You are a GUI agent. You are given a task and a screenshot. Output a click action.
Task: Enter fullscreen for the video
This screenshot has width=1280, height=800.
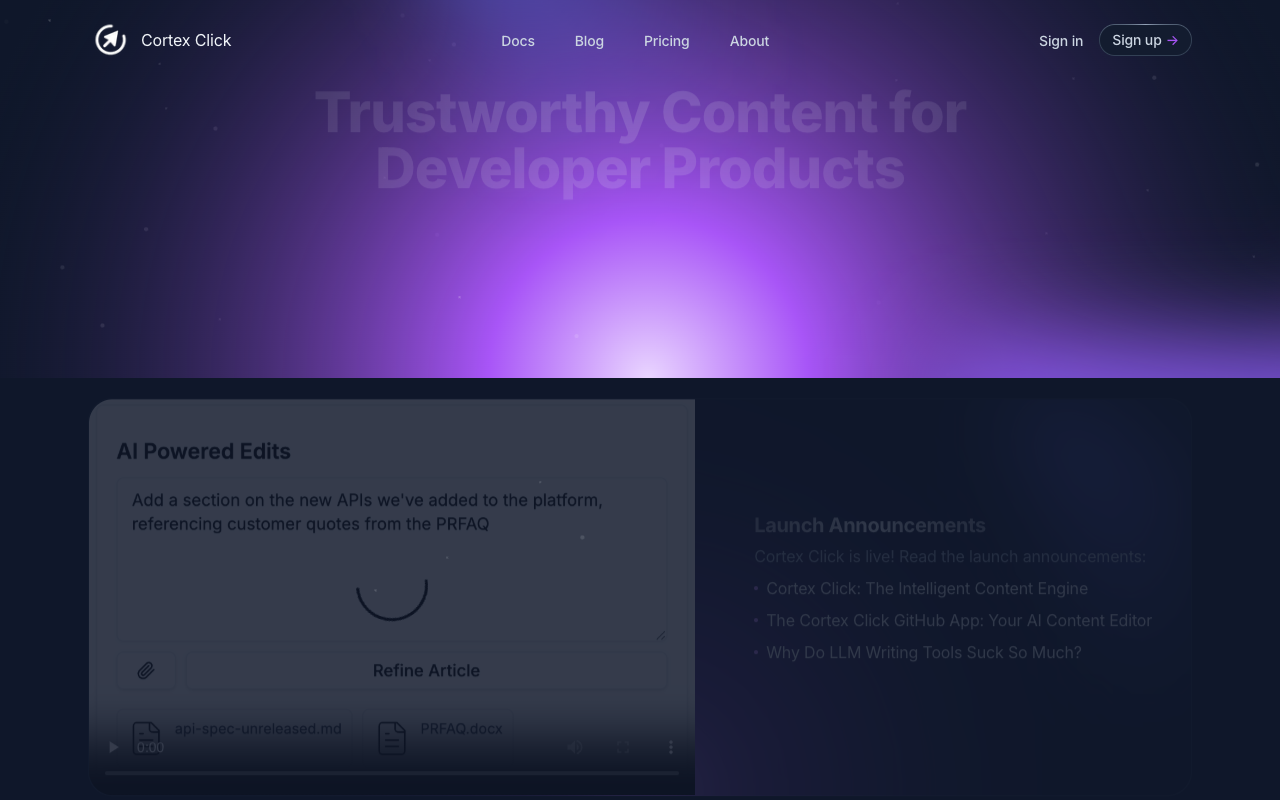click(x=623, y=747)
